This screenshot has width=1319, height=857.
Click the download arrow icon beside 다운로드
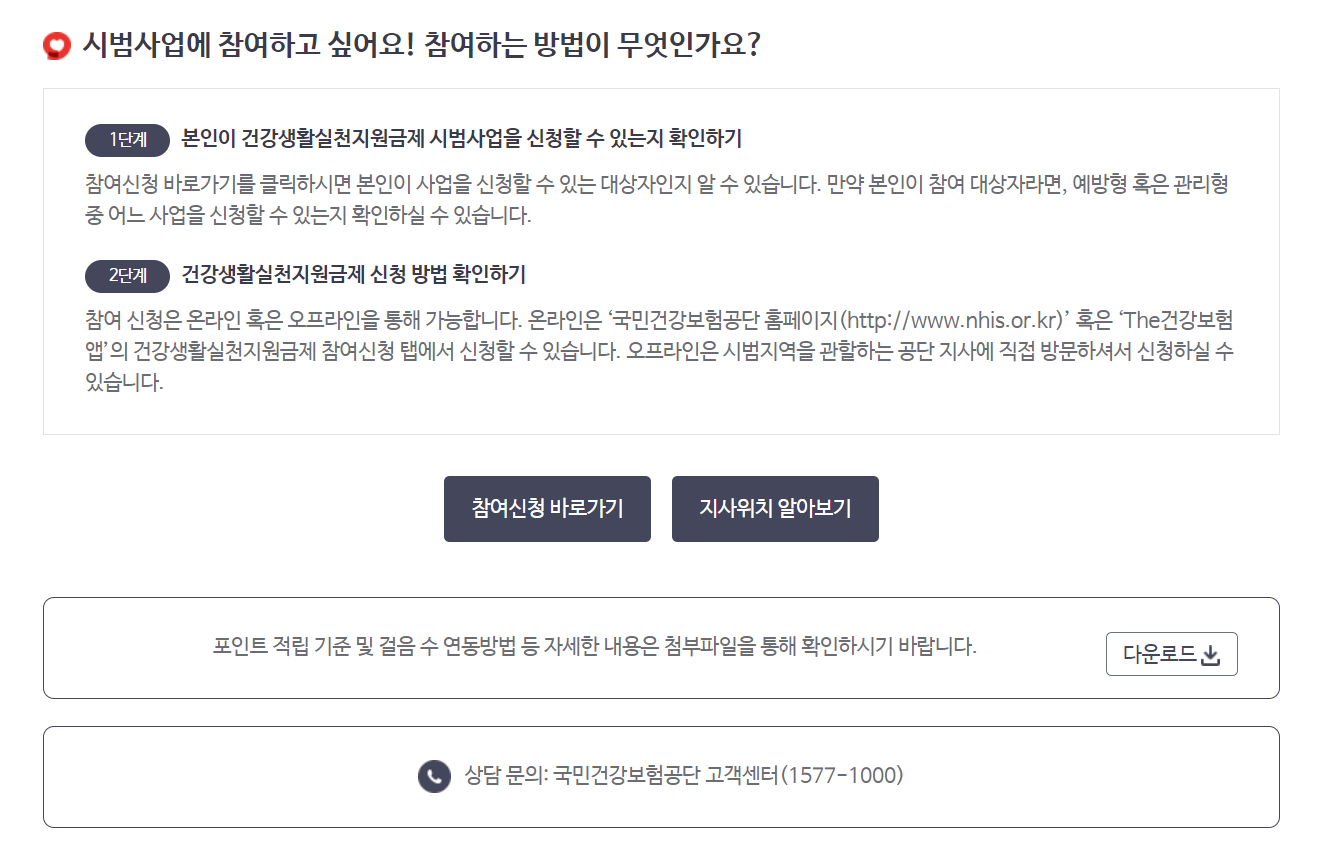click(1212, 654)
